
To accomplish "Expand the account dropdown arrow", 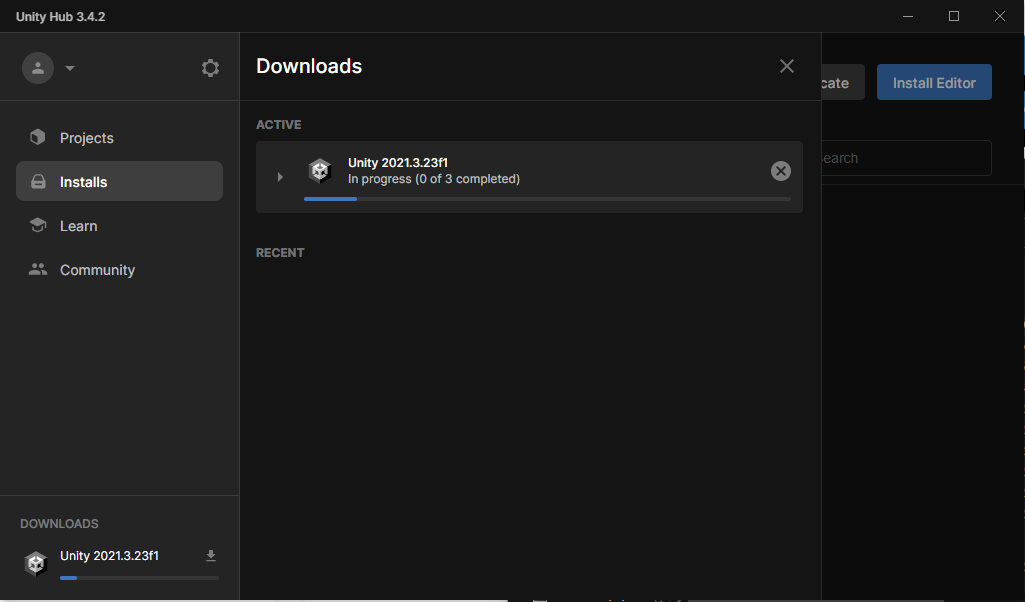I will 70,68.
